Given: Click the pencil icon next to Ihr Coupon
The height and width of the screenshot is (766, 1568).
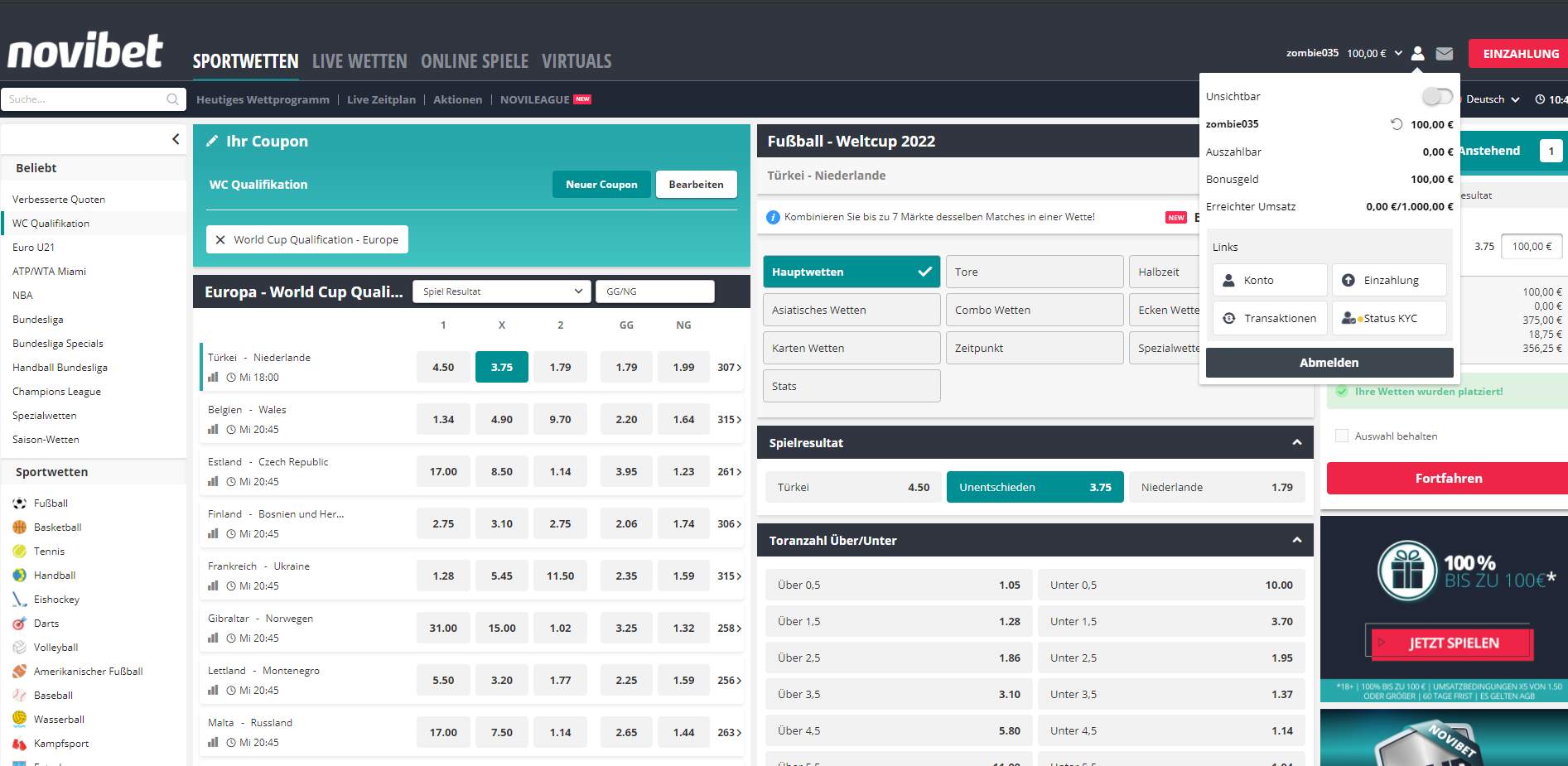Looking at the screenshot, I should (x=212, y=141).
